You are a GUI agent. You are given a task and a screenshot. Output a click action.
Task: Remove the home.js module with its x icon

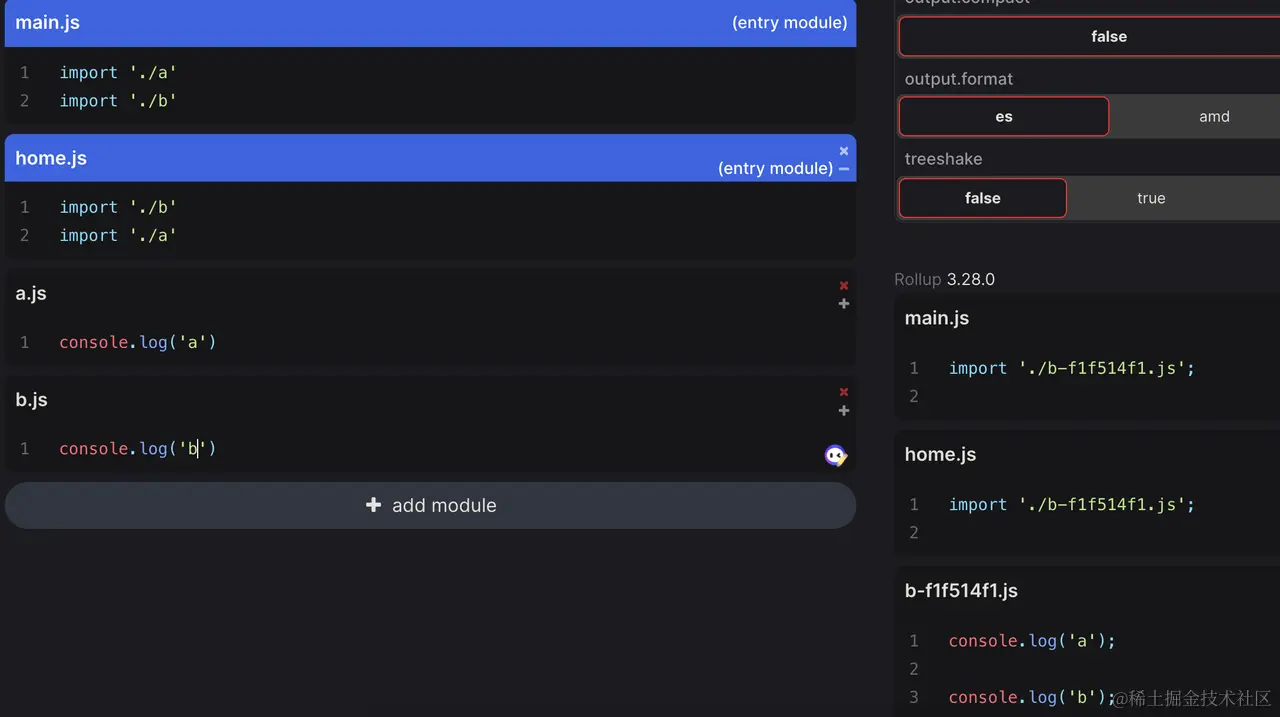tap(844, 151)
